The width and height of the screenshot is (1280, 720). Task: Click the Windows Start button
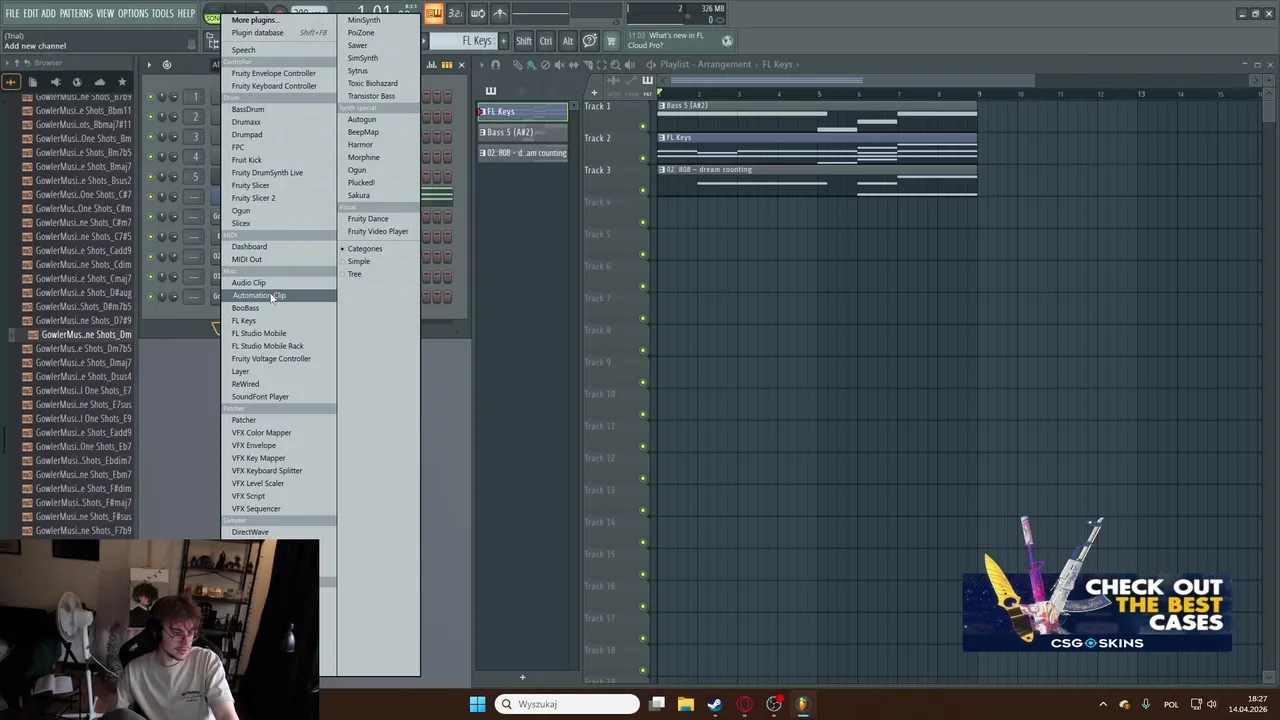(477, 704)
